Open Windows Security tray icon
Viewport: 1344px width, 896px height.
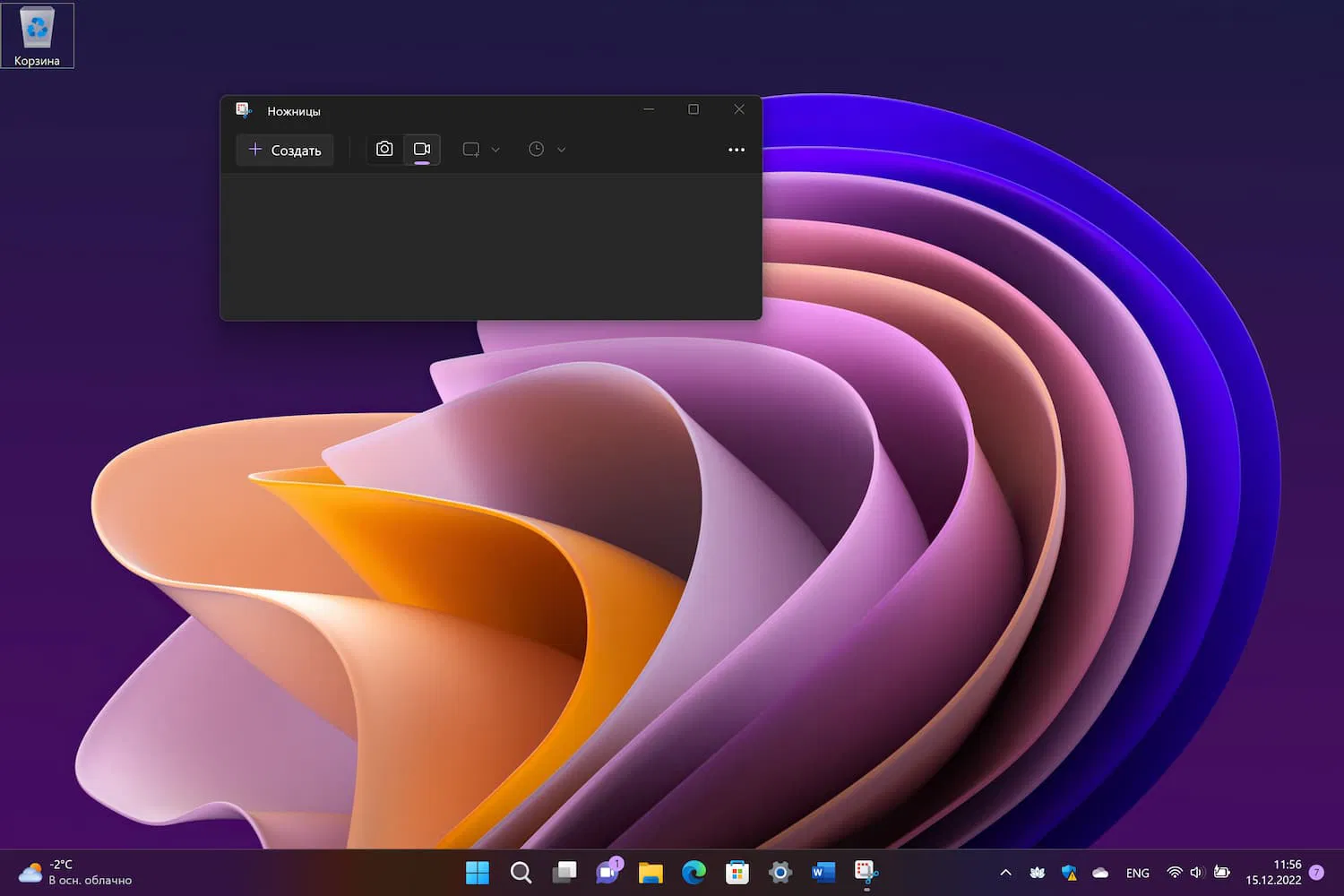pos(1069,873)
